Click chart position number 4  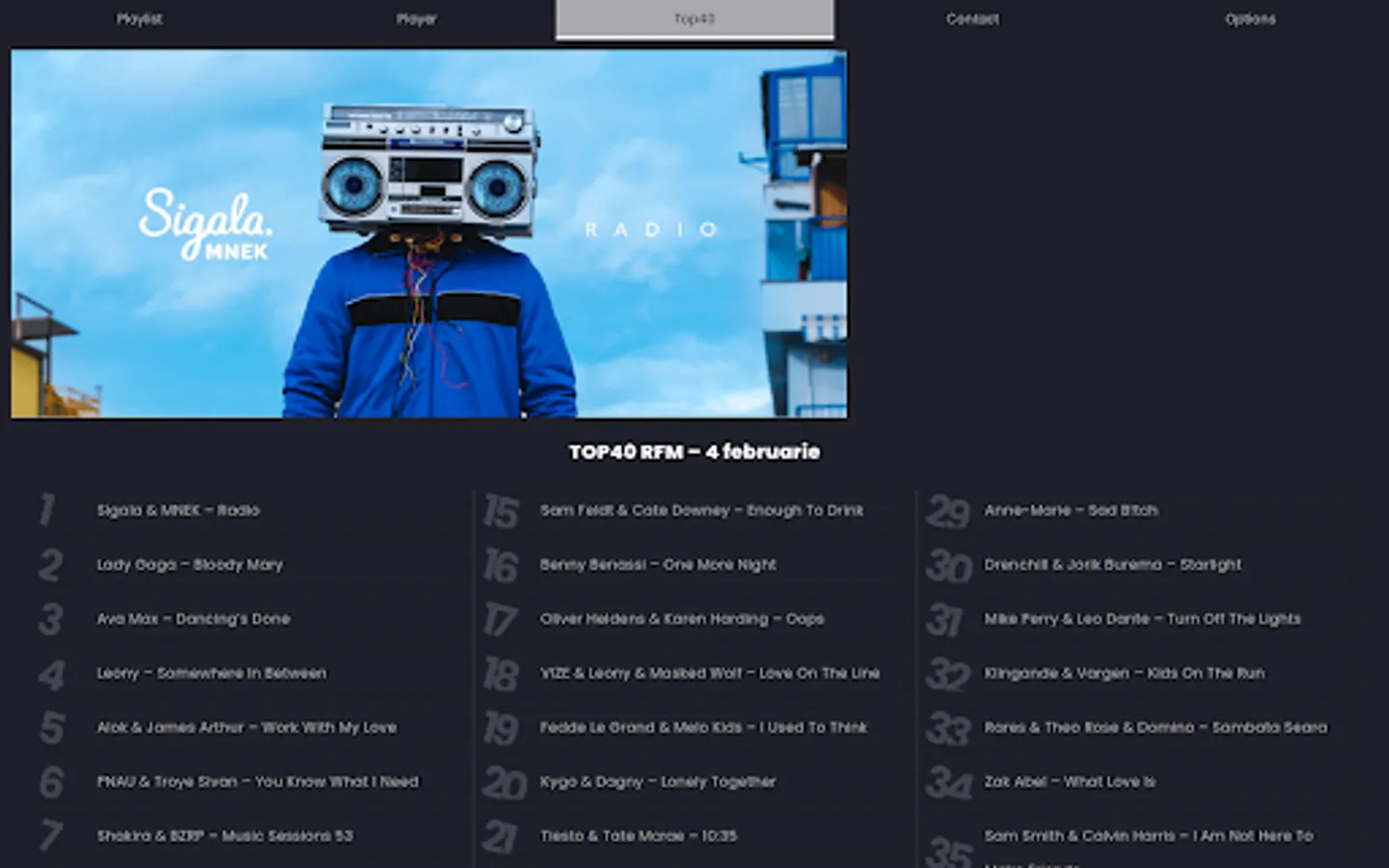click(51, 674)
